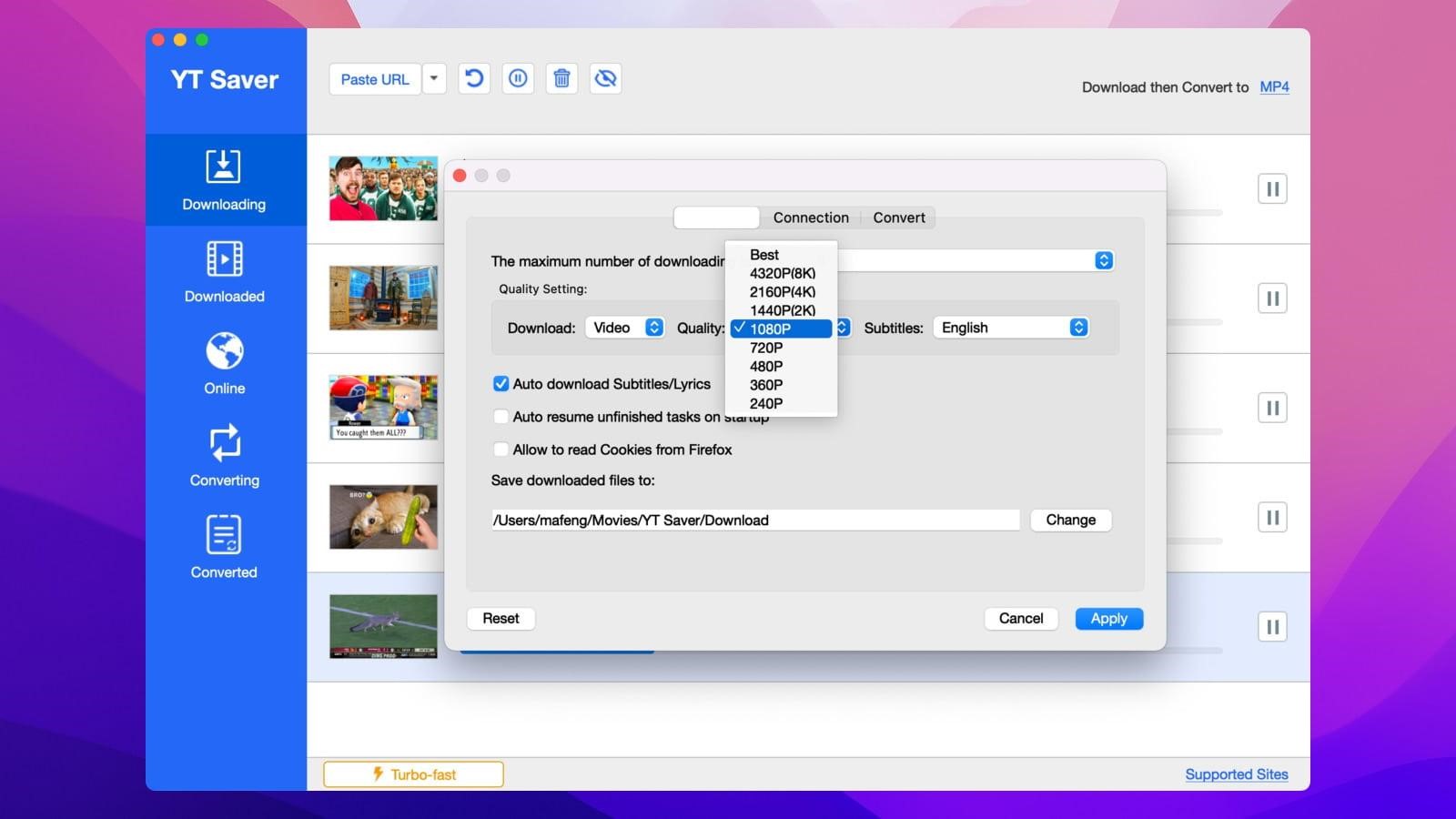Pause all downloads via the toolbar icon
1456x819 pixels.
tap(517, 78)
